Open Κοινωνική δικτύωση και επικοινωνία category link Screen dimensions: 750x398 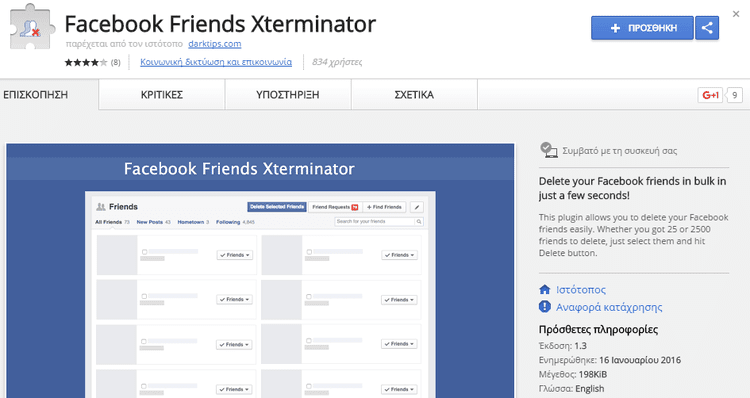(216, 62)
